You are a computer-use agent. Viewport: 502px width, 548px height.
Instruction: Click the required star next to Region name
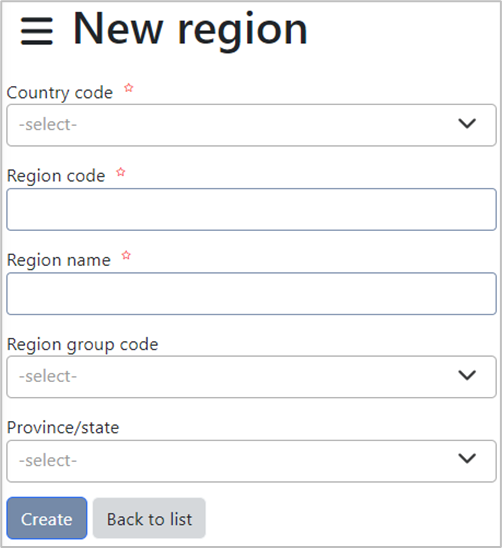pos(126,255)
